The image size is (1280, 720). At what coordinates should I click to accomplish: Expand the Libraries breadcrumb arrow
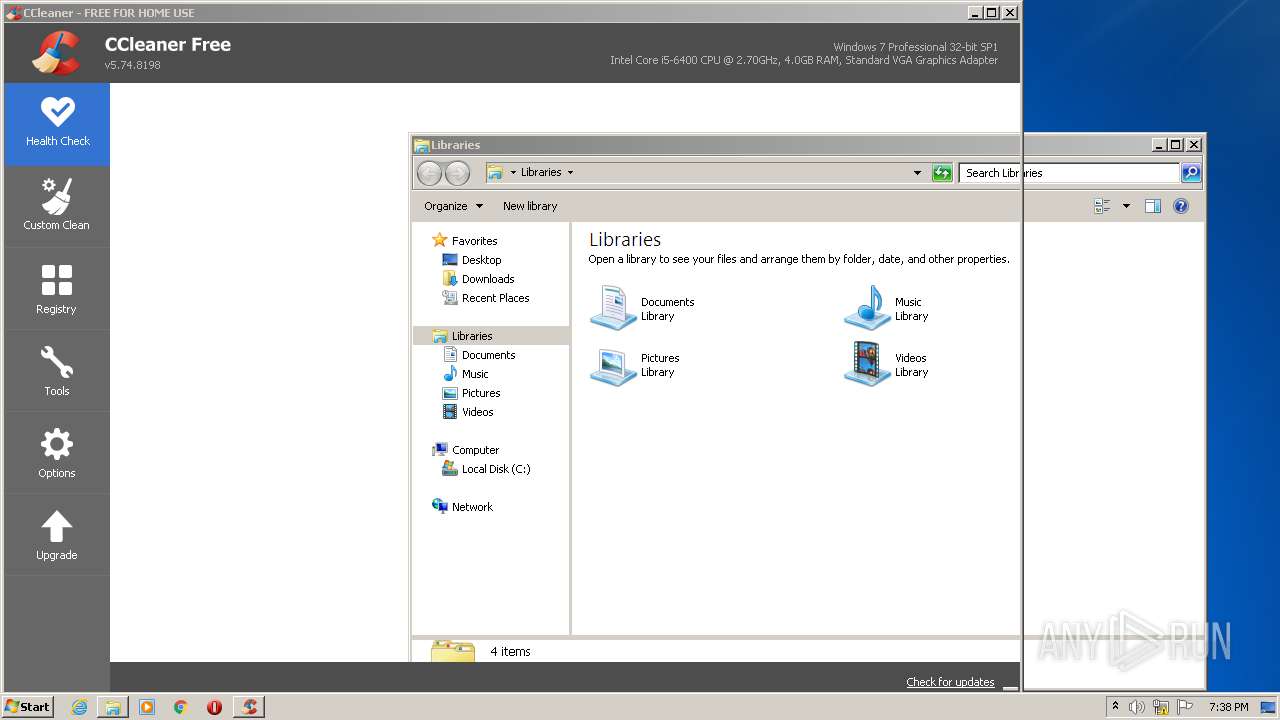click(570, 173)
